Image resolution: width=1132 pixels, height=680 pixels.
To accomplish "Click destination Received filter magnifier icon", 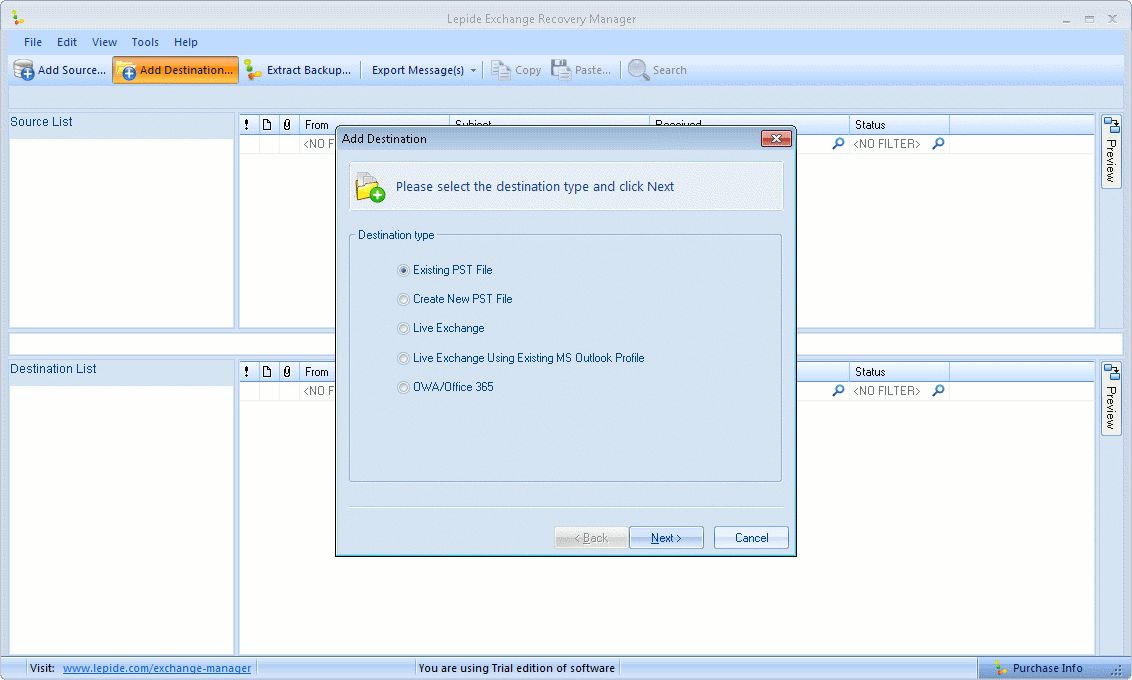I will (838, 391).
